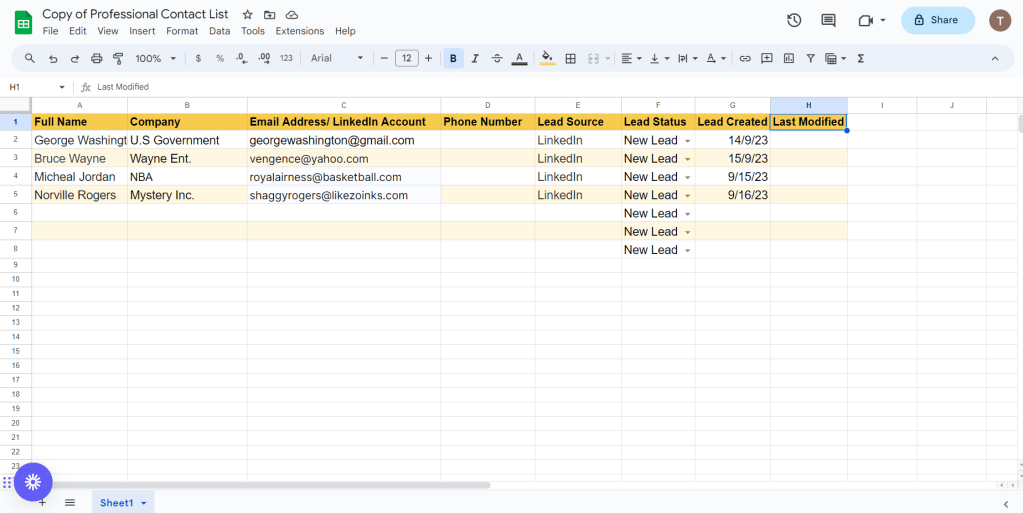Toggle bold formatting off

pos(453,59)
